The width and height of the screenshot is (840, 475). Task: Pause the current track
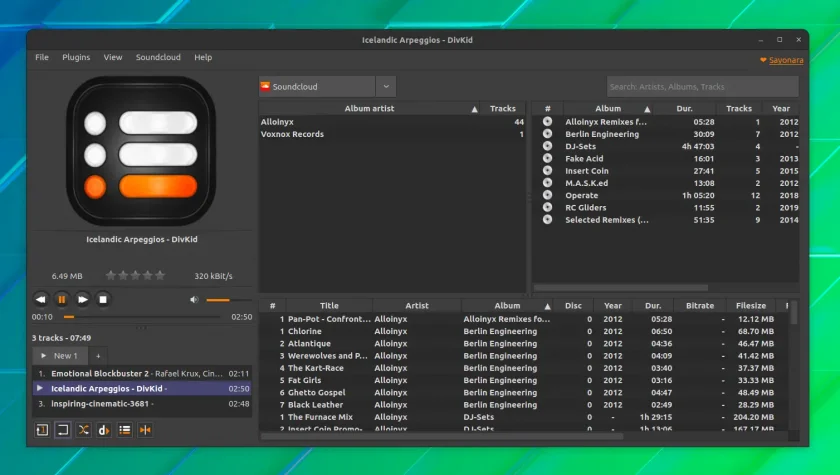62,299
